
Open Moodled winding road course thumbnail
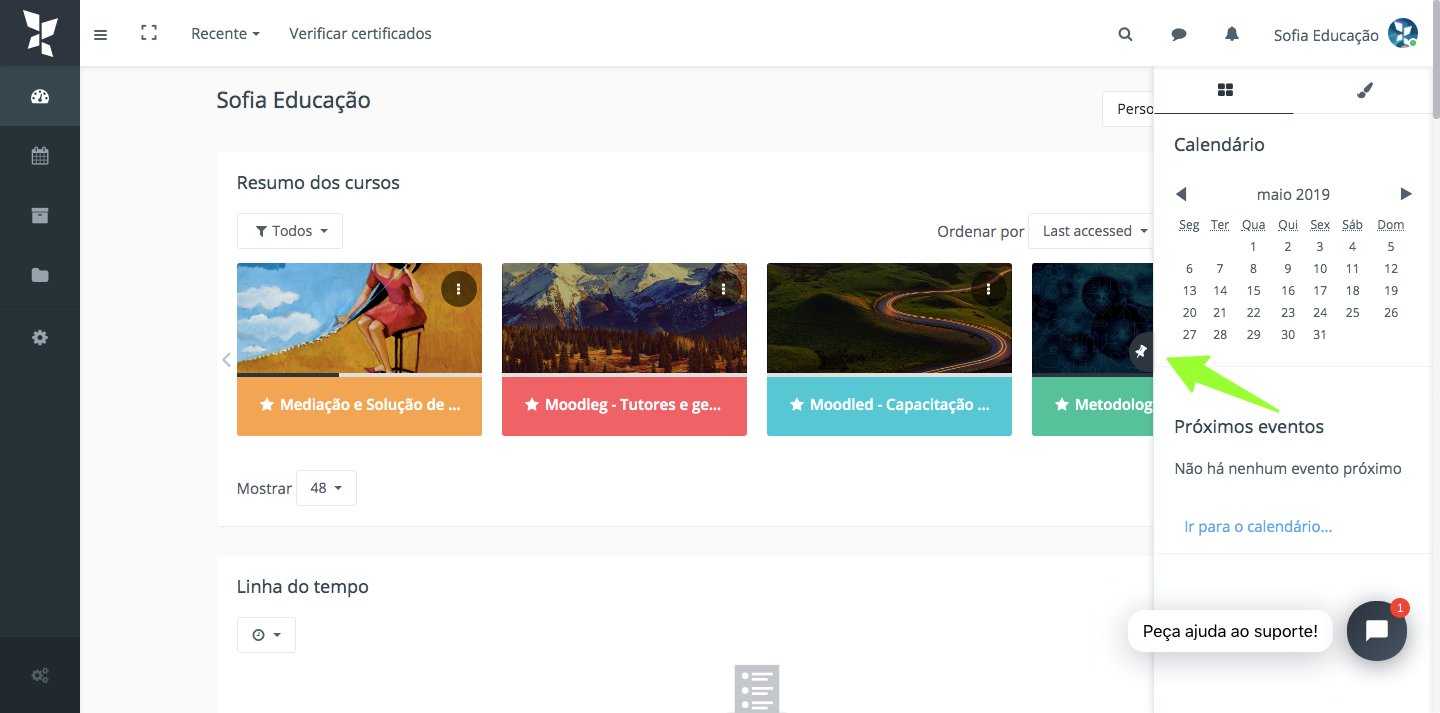(889, 318)
